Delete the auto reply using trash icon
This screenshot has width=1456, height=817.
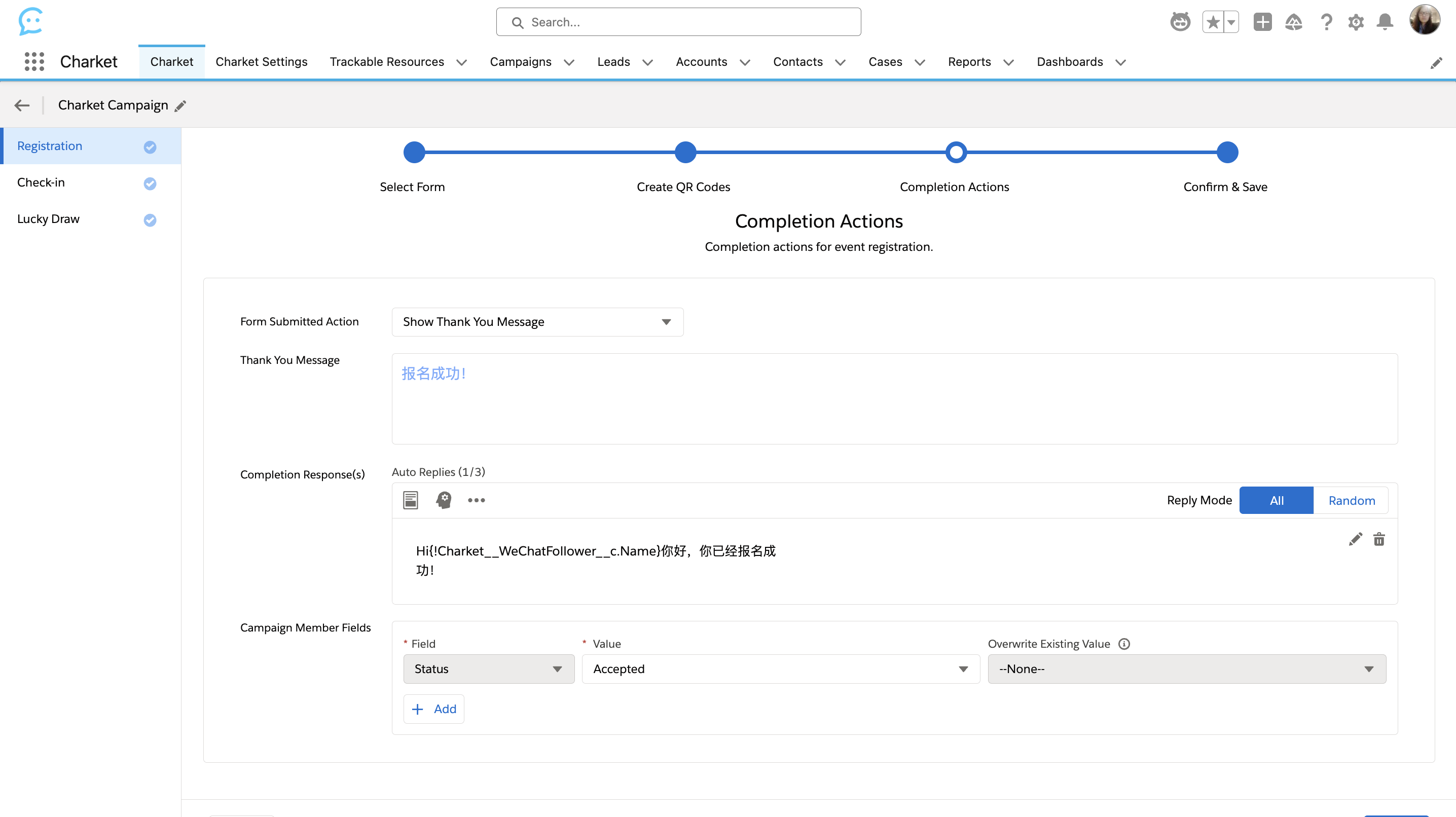(1379, 539)
